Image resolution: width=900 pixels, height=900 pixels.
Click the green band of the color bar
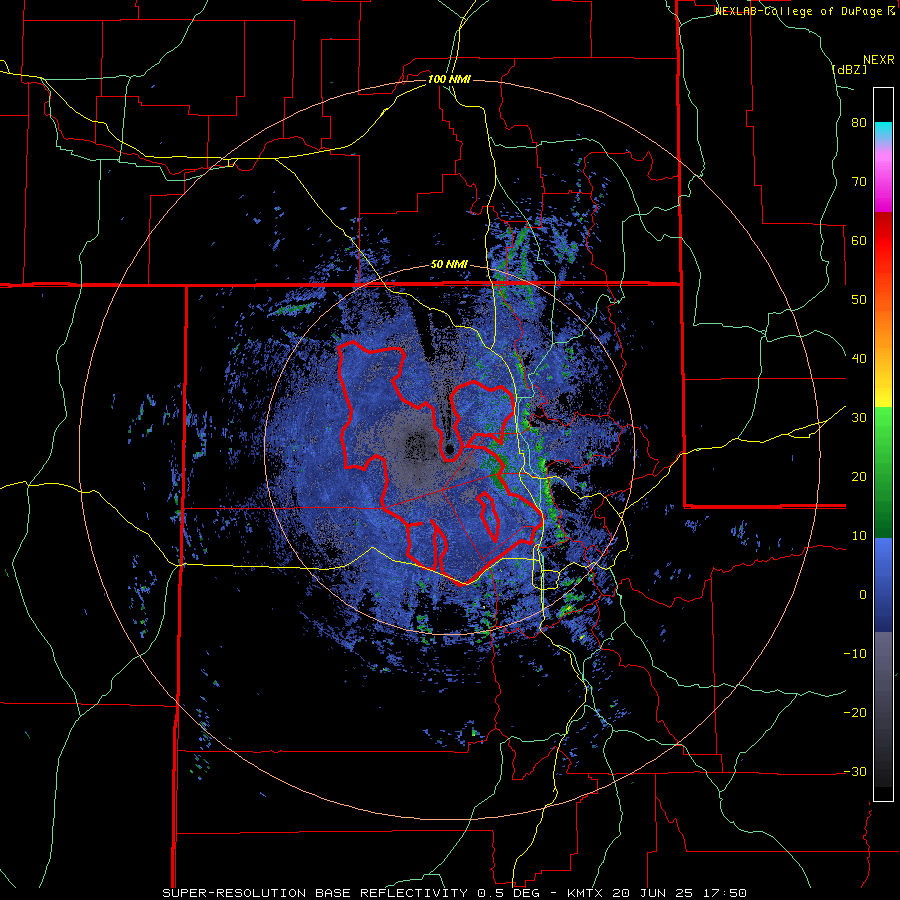[883, 472]
